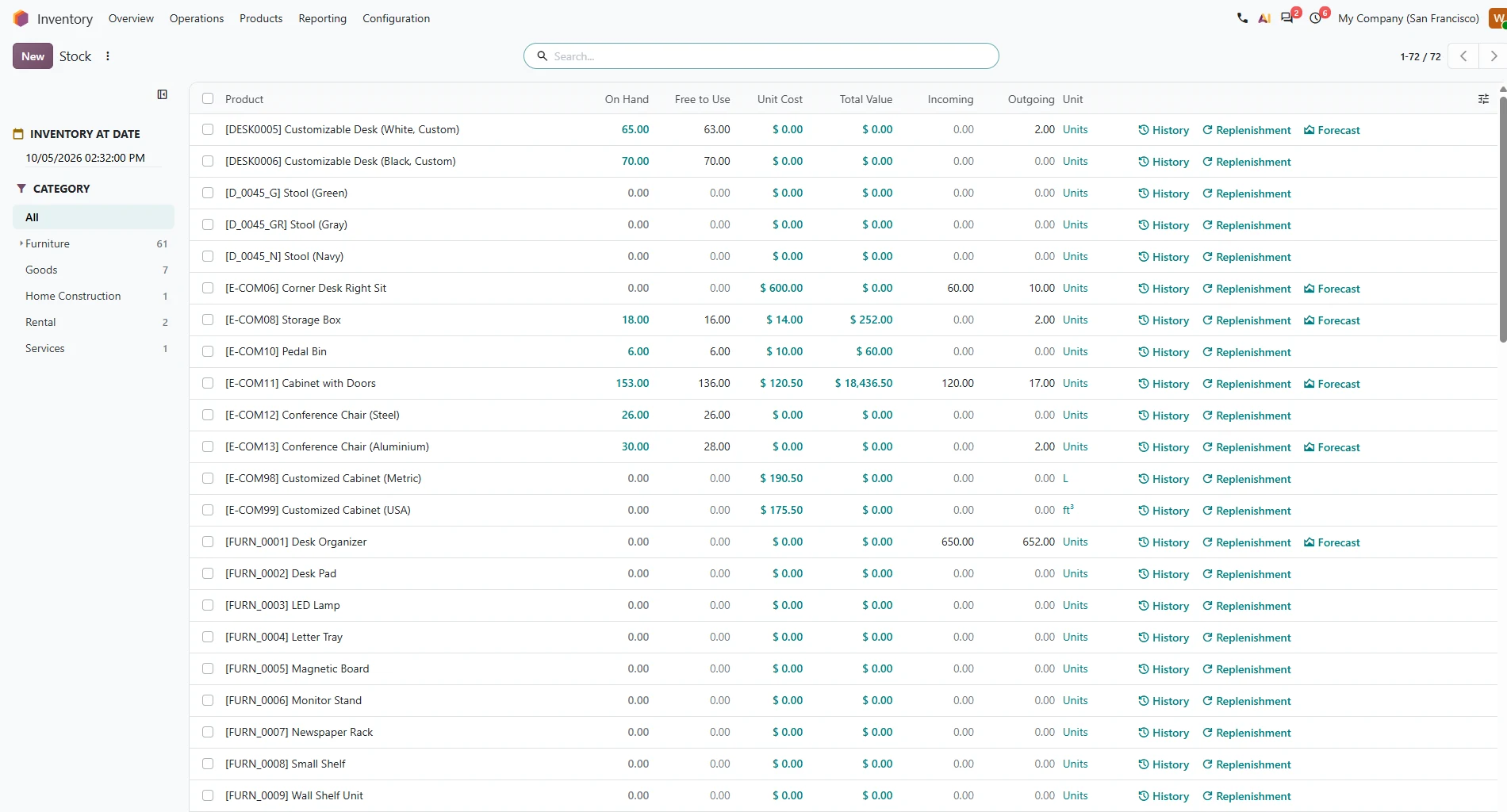Toggle the select-all header checkbox

click(x=208, y=98)
